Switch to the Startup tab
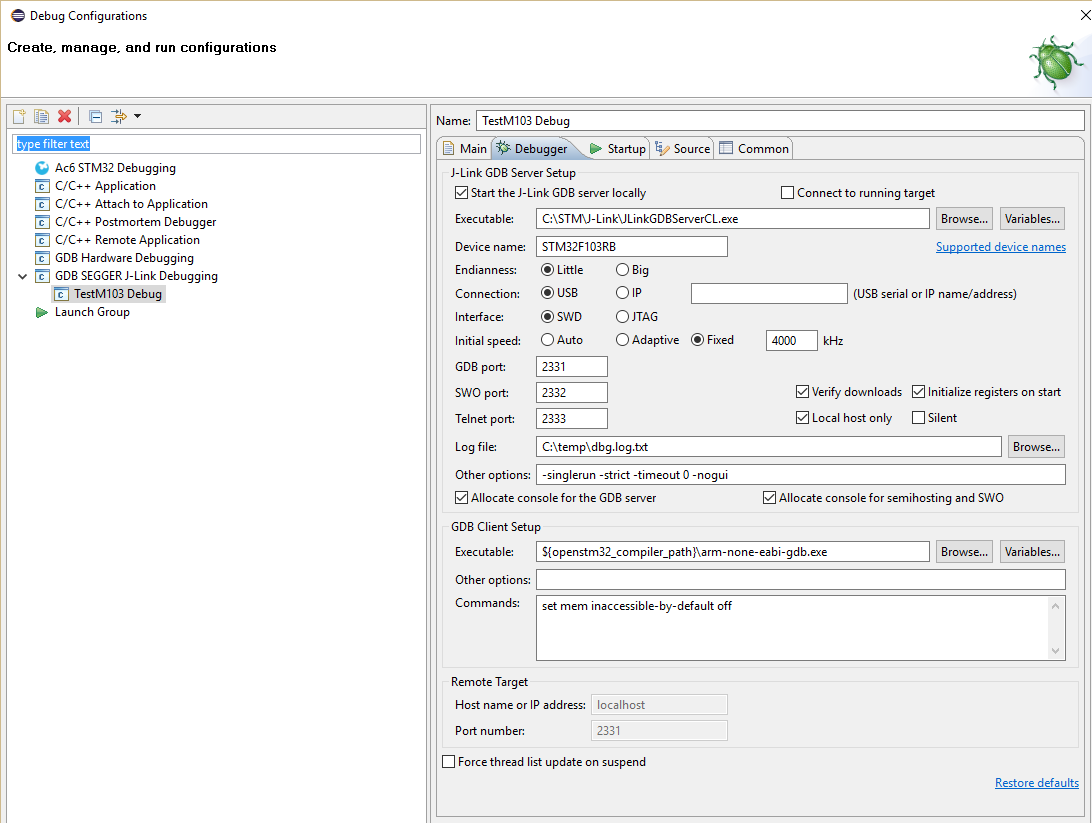This screenshot has width=1092, height=823. click(x=617, y=148)
